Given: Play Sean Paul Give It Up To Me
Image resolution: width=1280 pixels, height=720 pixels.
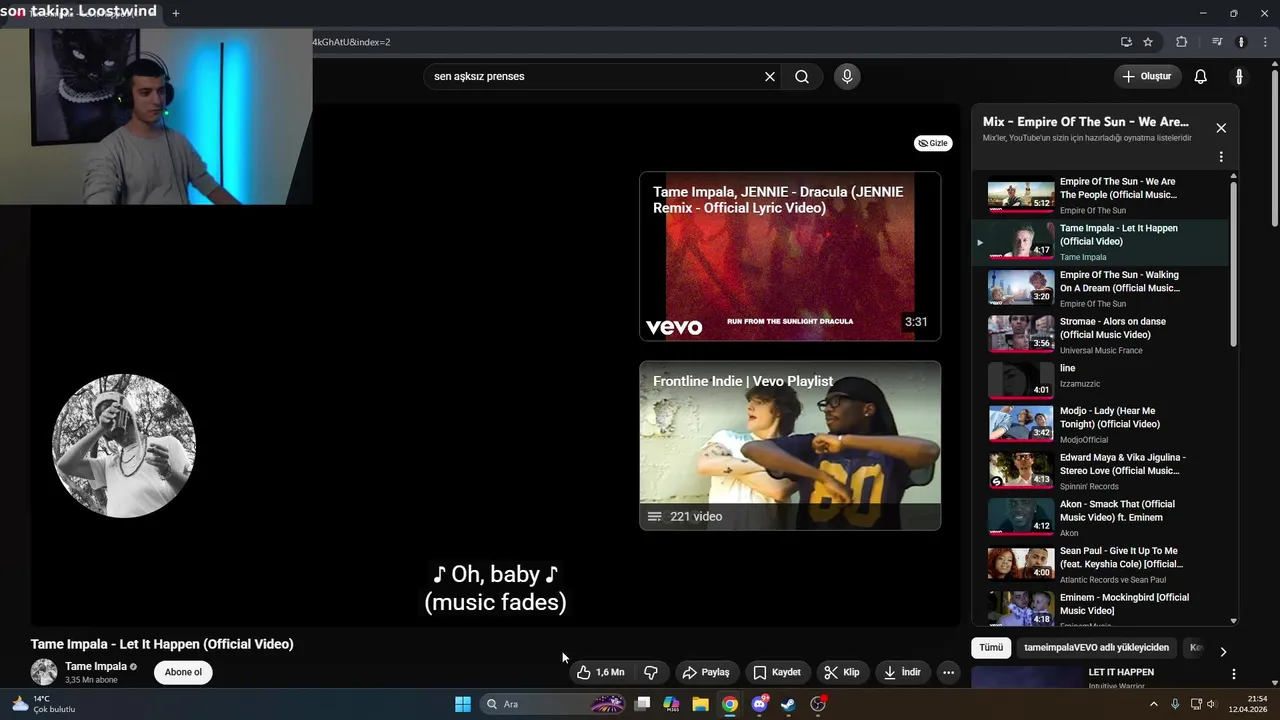Looking at the screenshot, I should point(1100,564).
